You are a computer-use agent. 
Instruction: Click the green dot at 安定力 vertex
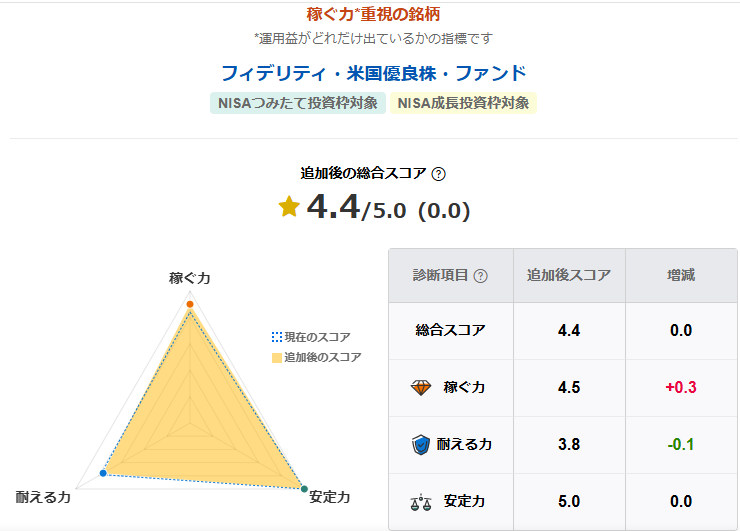(304, 489)
